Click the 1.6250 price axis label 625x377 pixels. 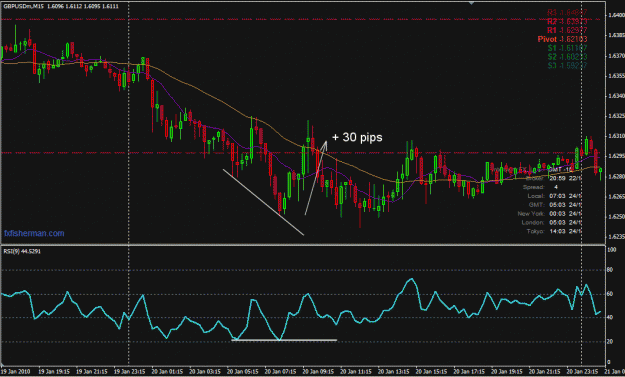616,216
